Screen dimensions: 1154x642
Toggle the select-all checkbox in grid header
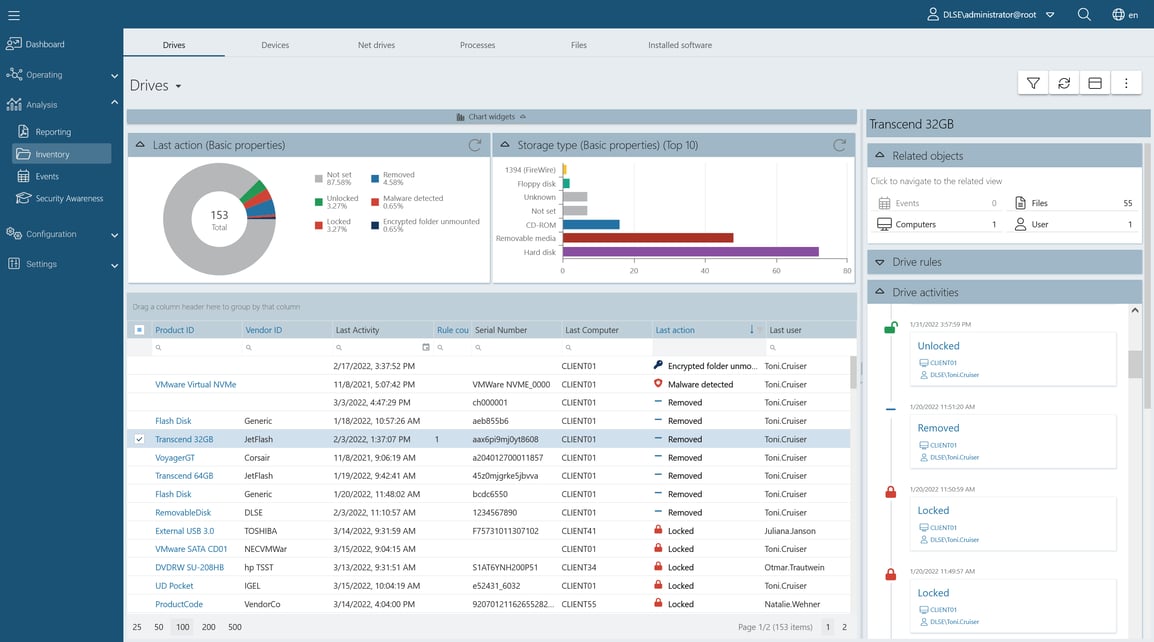(x=139, y=328)
